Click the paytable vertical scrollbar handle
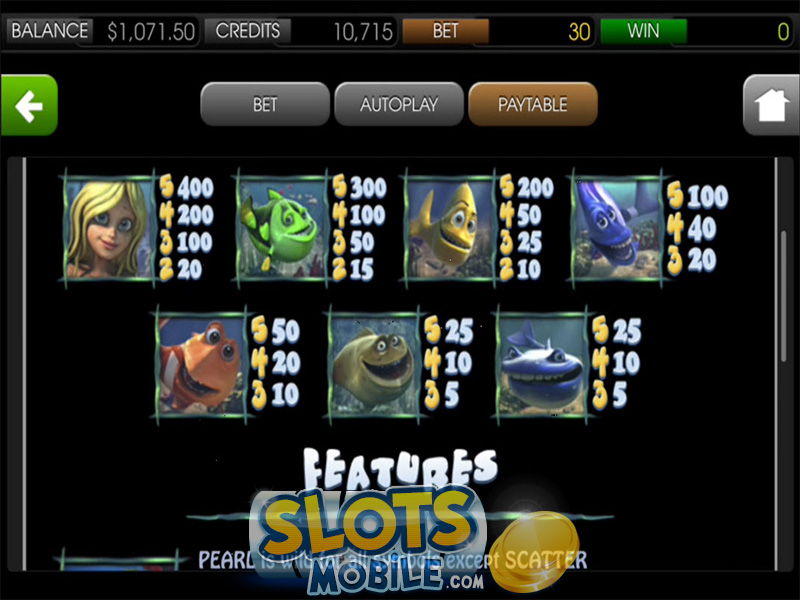The image size is (800, 600). click(784, 297)
